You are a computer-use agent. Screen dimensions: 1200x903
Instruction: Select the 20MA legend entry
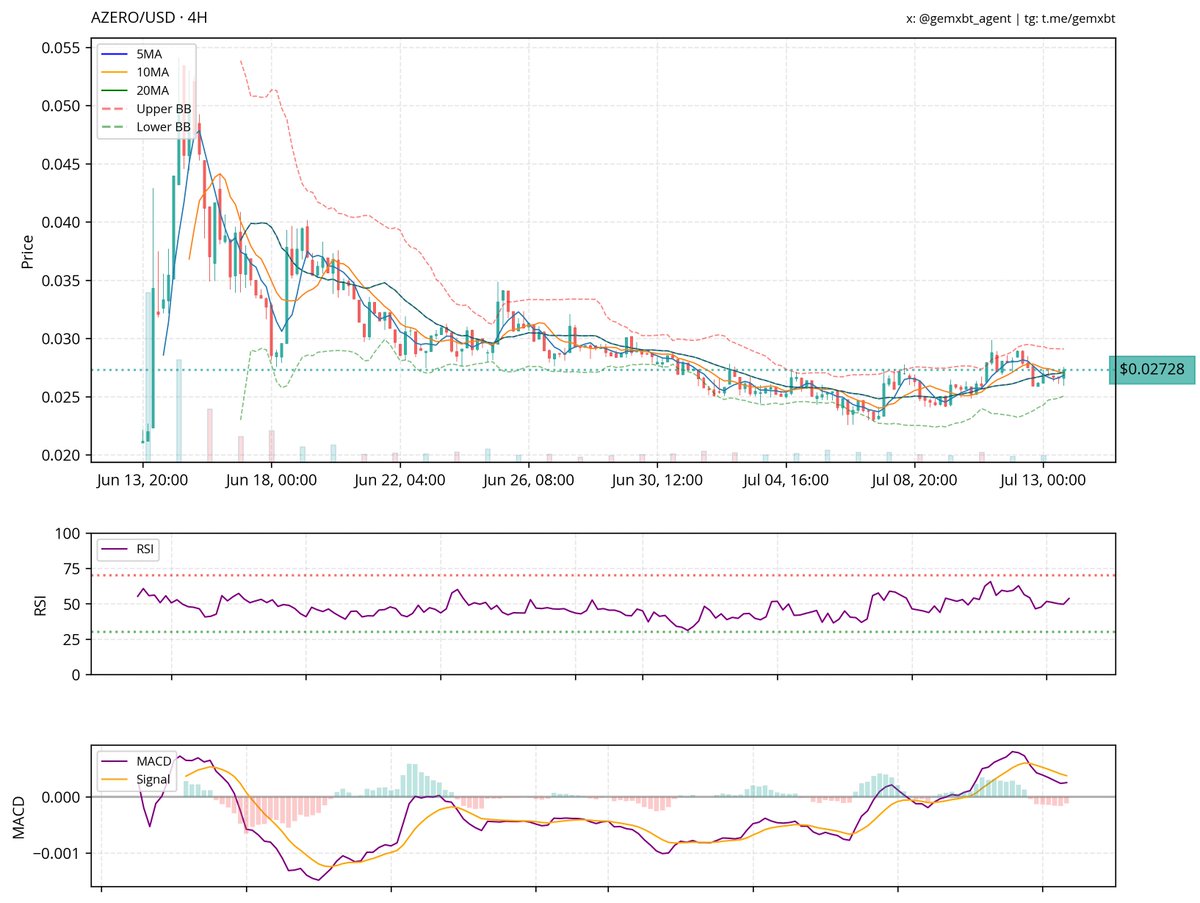(134, 91)
